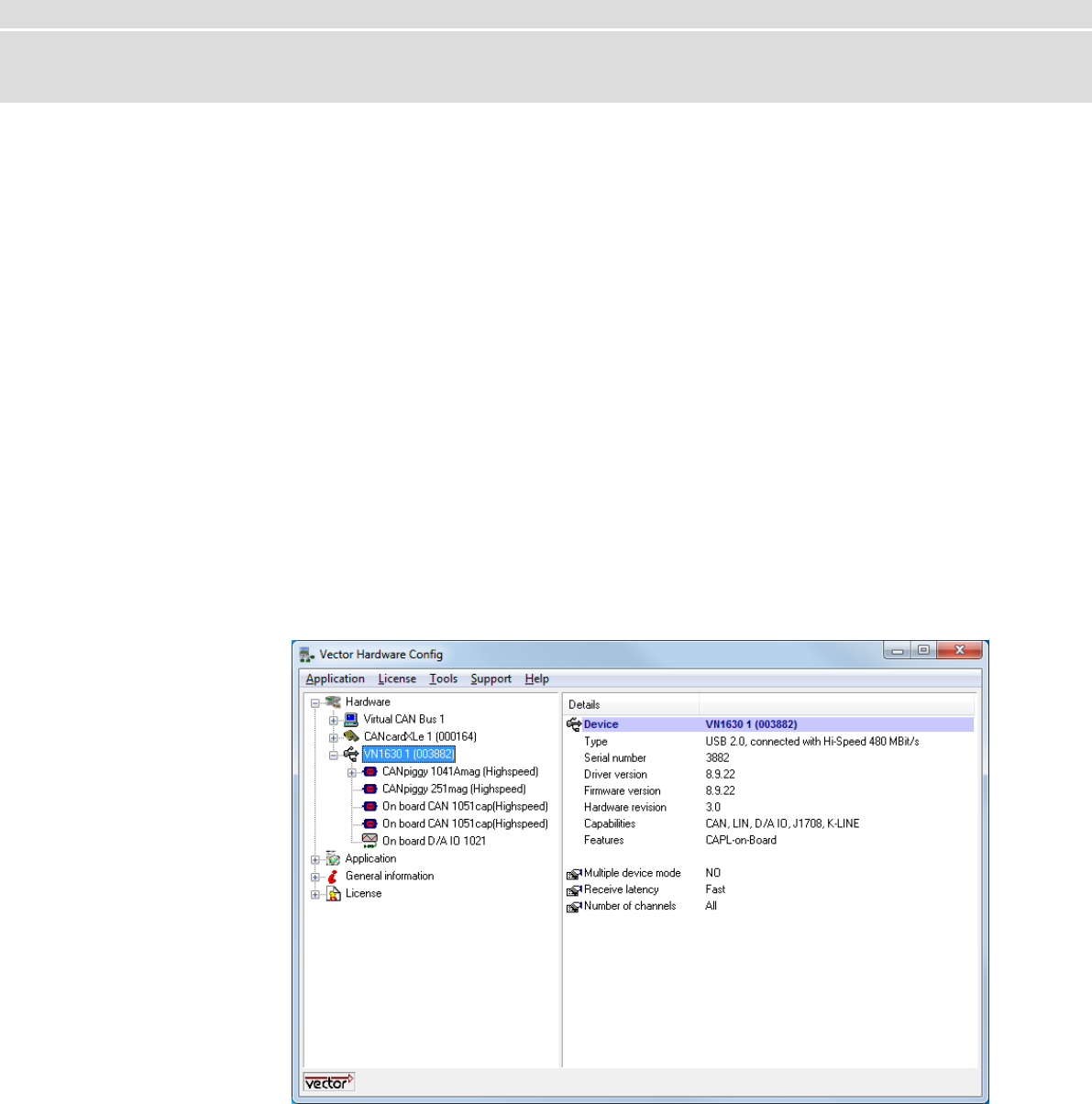Click the On board D/A IO 1021 icon
This screenshot has width=1092, height=1104.
(x=370, y=840)
